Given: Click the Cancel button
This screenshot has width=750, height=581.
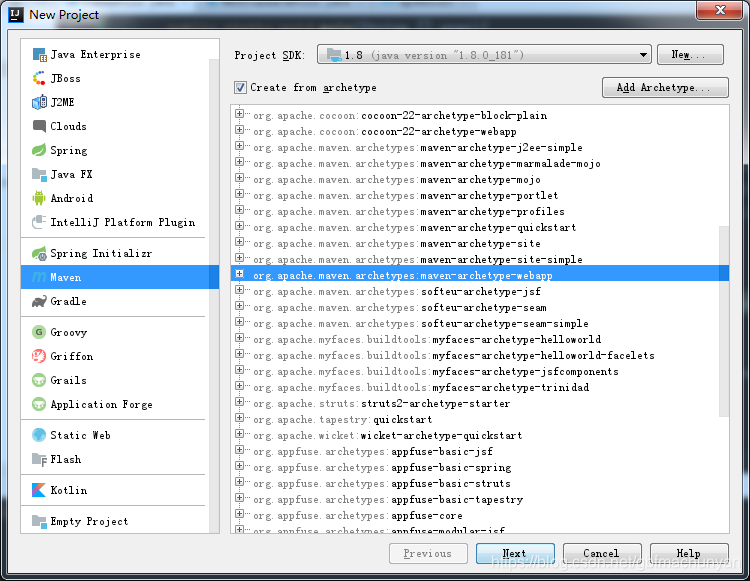Looking at the screenshot, I should pos(602,553).
